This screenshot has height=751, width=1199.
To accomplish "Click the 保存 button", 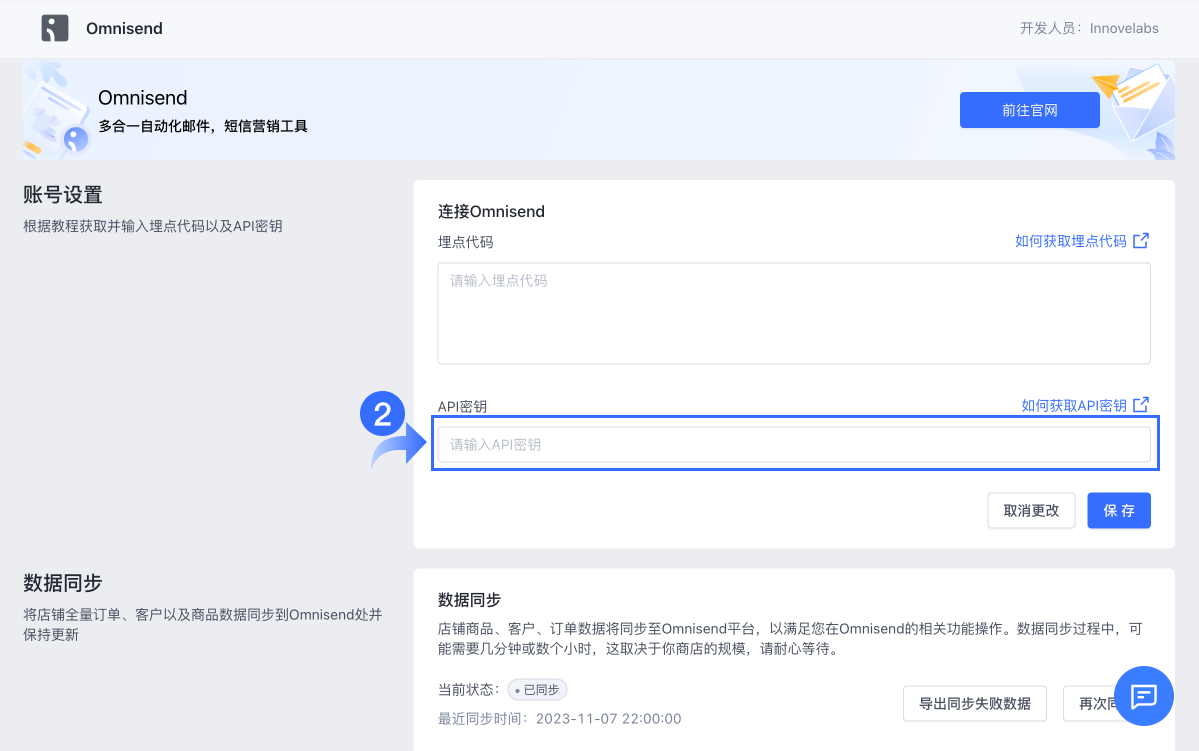I will (x=1119, y=510).
